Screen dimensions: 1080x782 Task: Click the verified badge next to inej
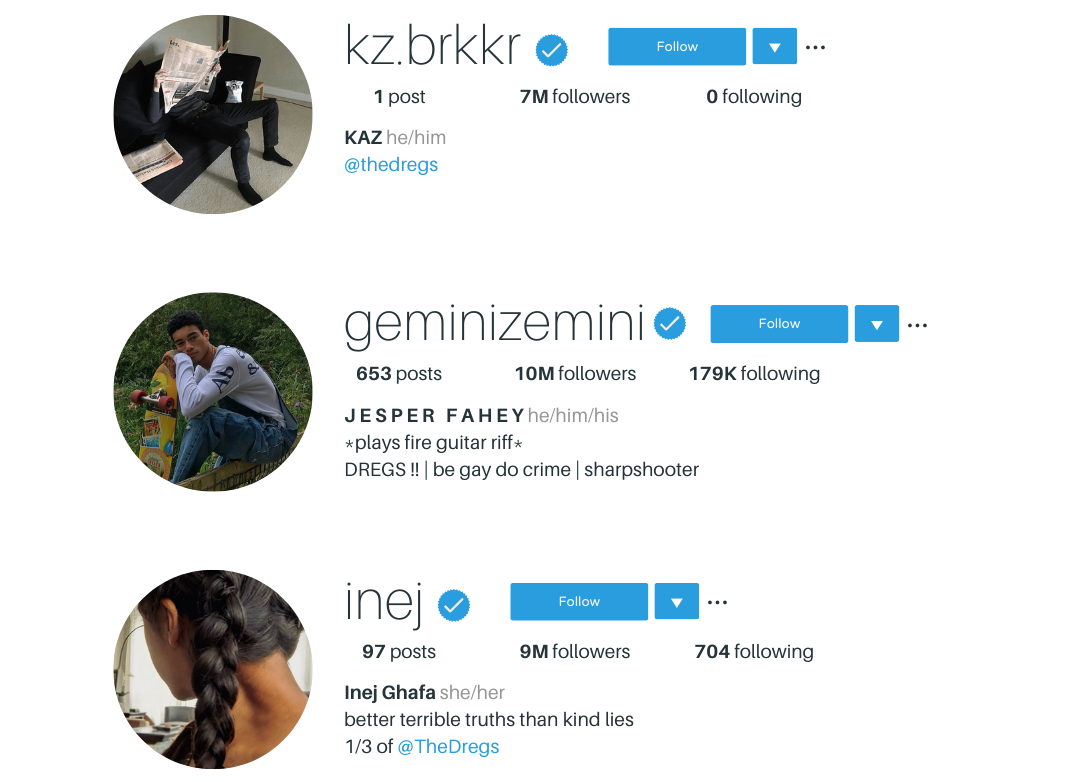click(x=454, y=605)
